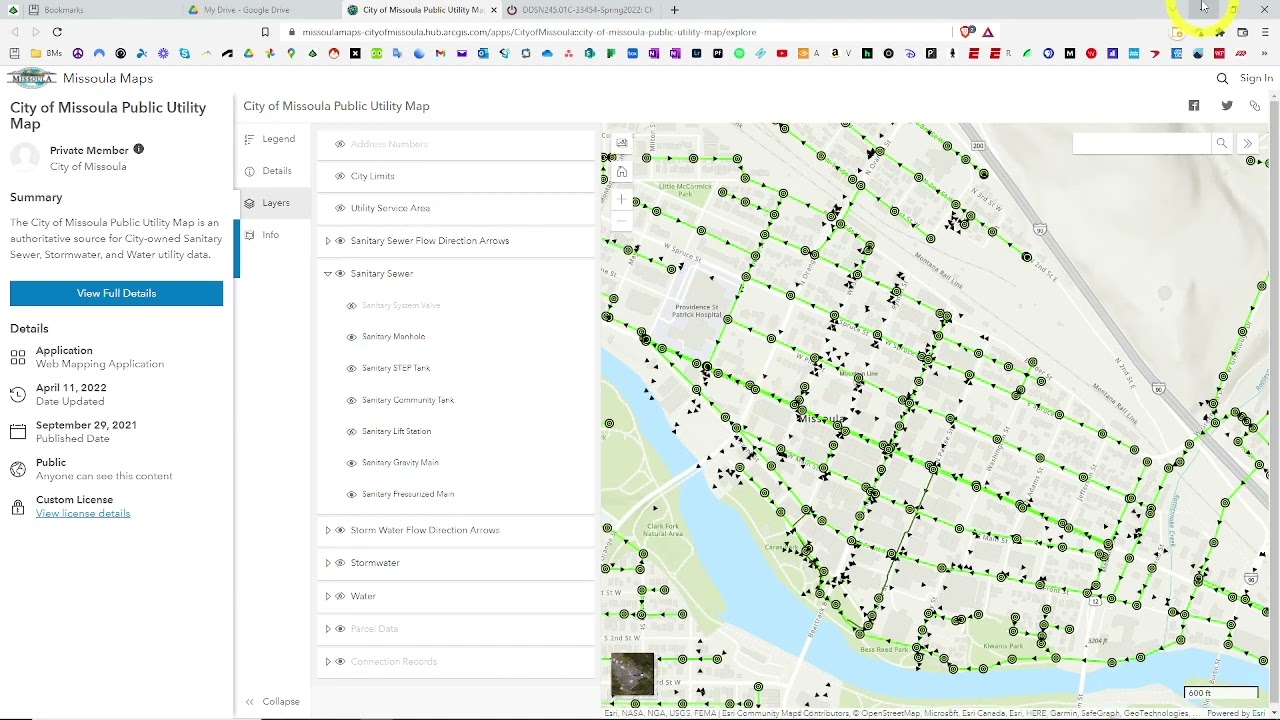The width and height of the screenshot is (1280, 720).
Task: Toggle visibility of Water layer
Action: [x=340, y=596]
